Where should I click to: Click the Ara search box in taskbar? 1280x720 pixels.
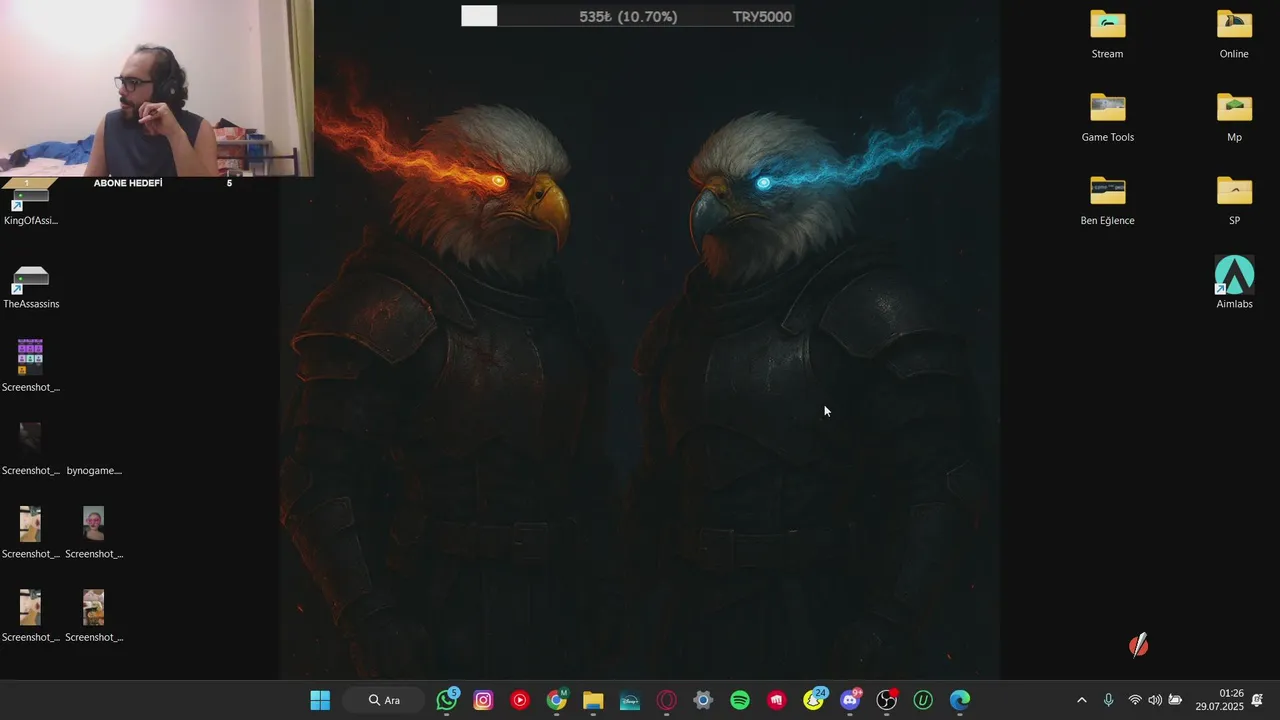point(385,700)
